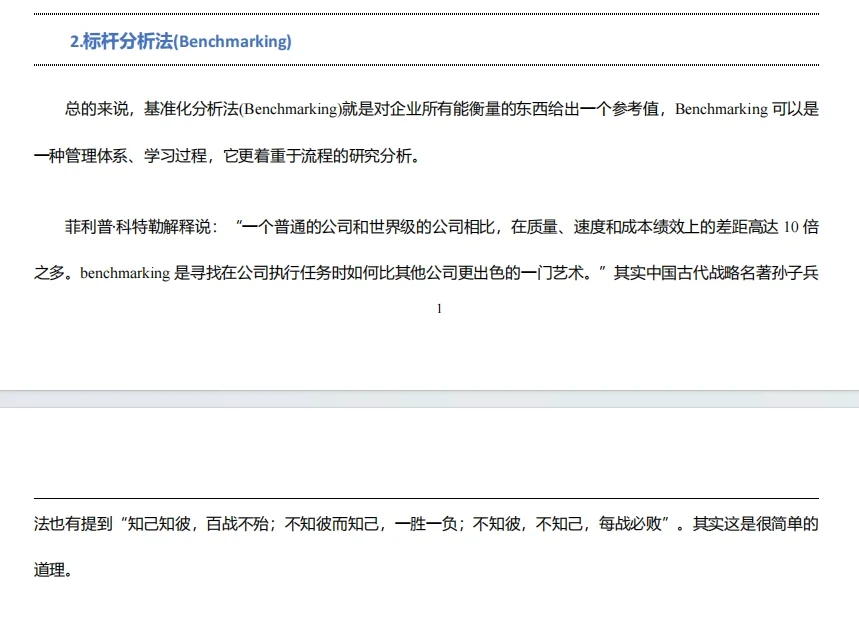This screenshot has height=627, width=859.
Task: Click the word 道理 on the last line
Action: click(47, 567)
